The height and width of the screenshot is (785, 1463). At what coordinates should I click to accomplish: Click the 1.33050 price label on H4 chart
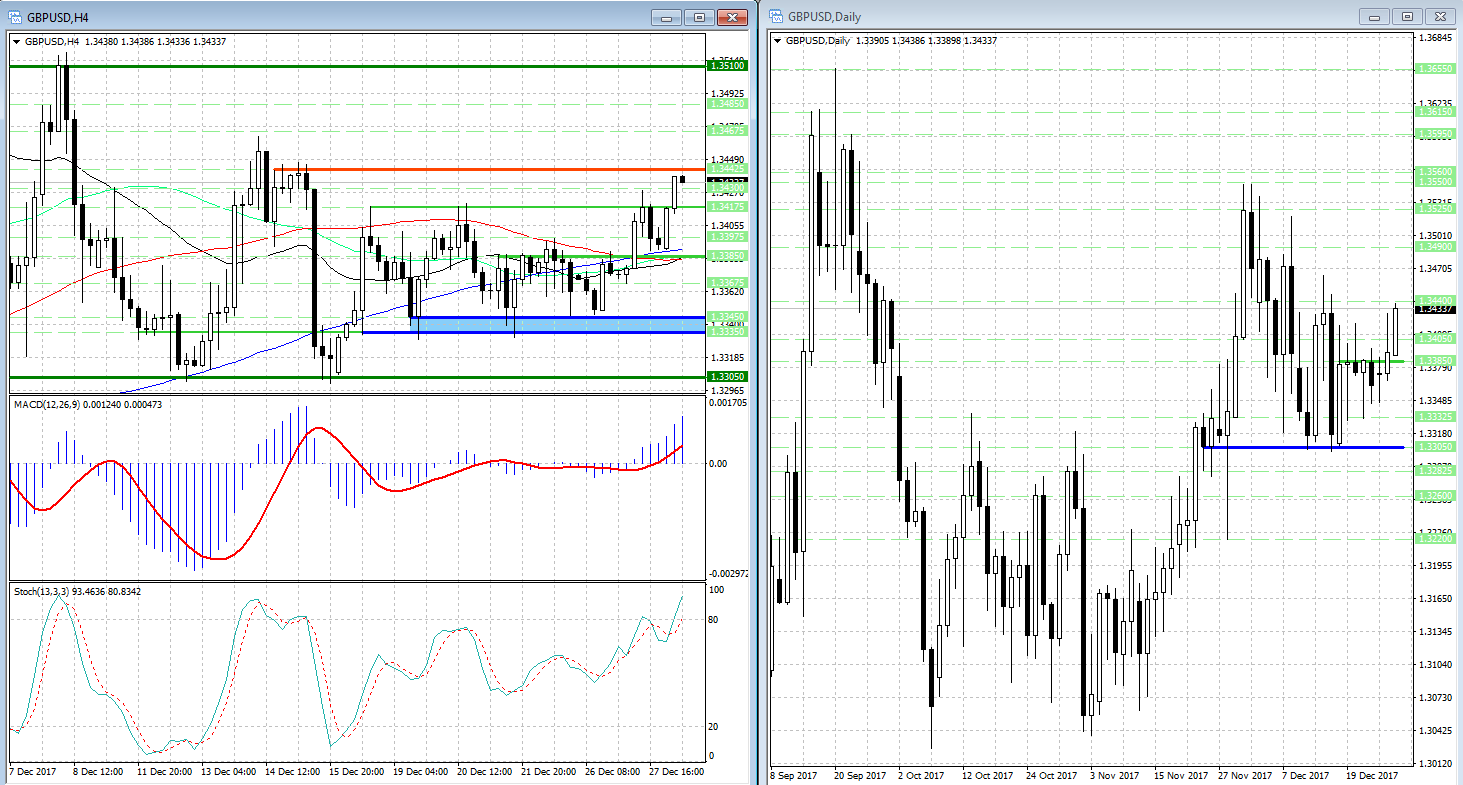[x=725, y=377]
